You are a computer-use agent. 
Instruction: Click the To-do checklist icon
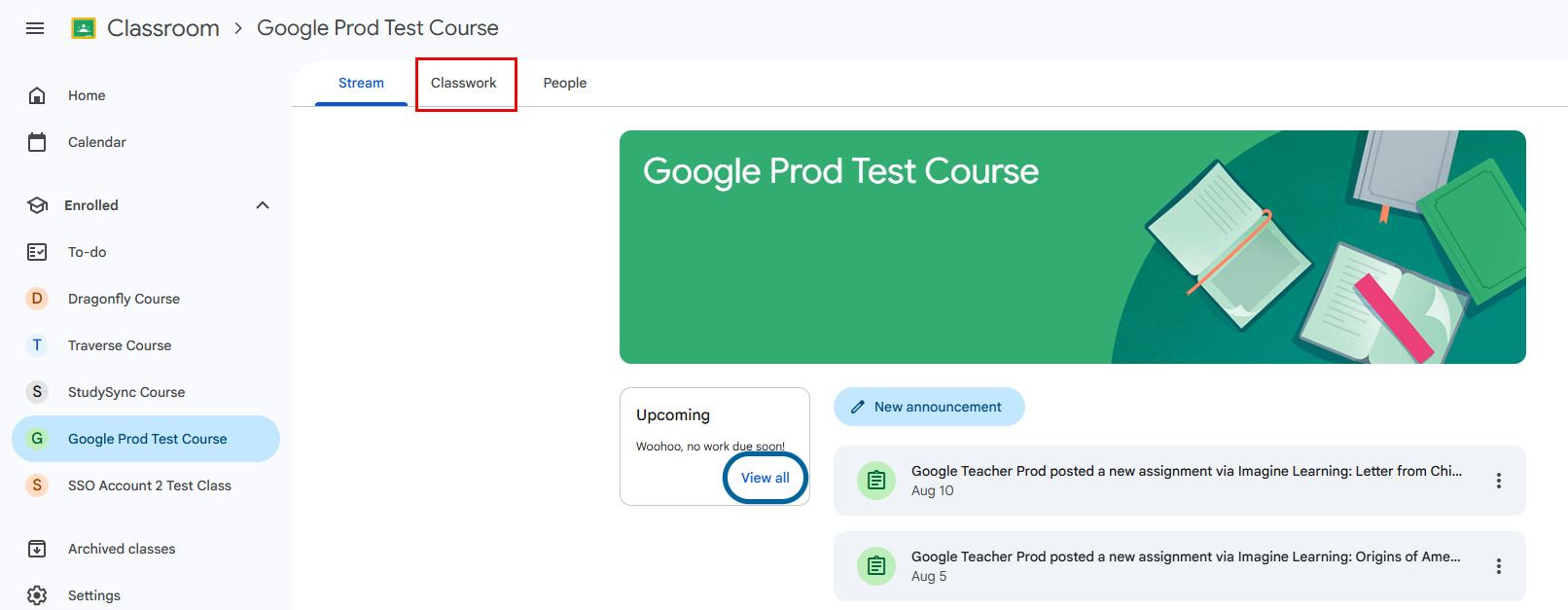coord(37,252)
